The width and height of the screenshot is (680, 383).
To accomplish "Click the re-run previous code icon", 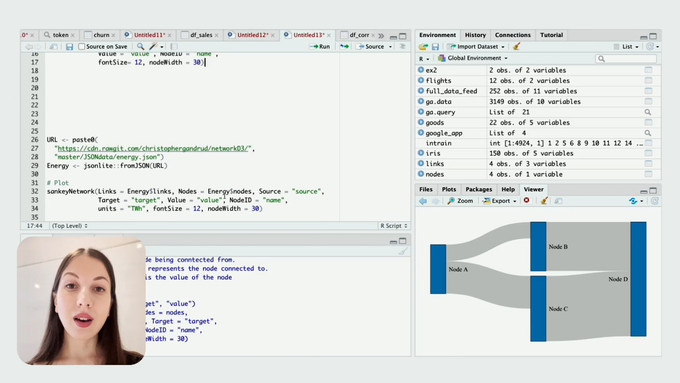I will coord(344,46).
